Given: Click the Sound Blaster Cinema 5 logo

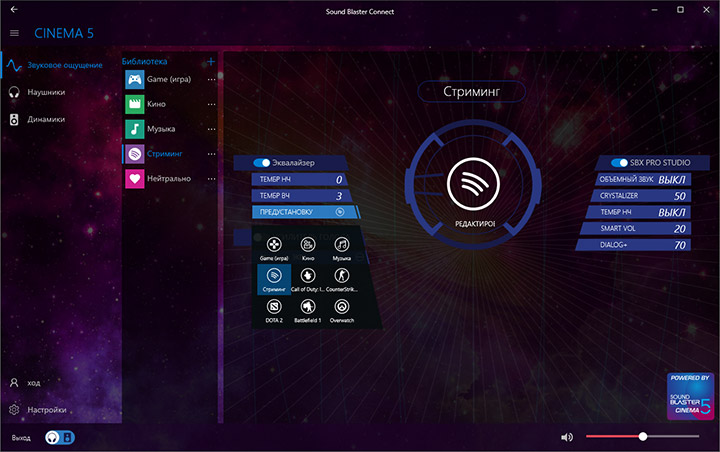Looking at the screenshot, I should point(691,396).
